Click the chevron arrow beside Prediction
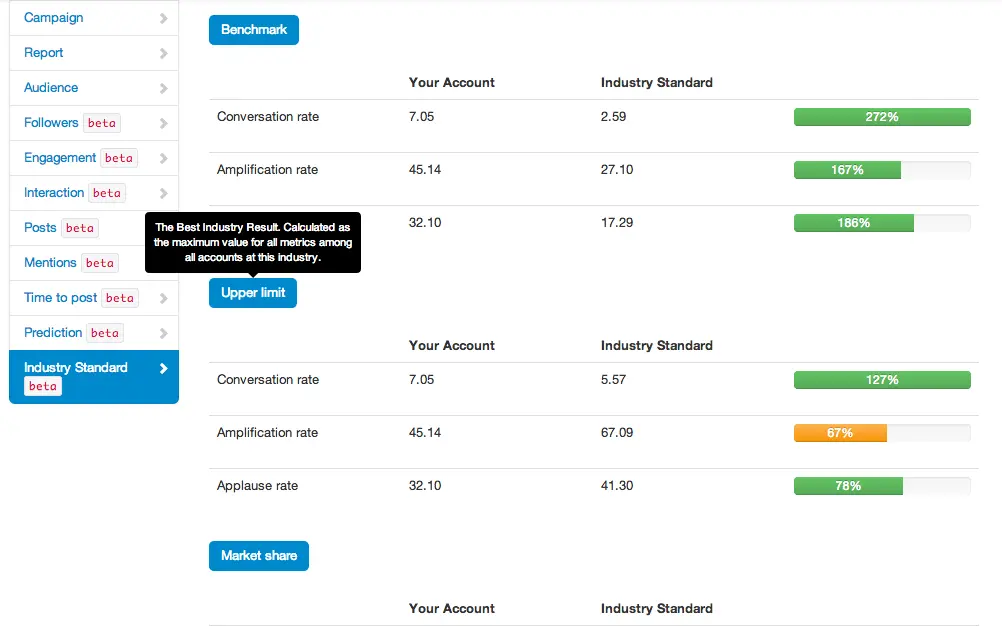The width and height of the screenshot is (1002, 626). pyautogui.click(x=164, y=333)
